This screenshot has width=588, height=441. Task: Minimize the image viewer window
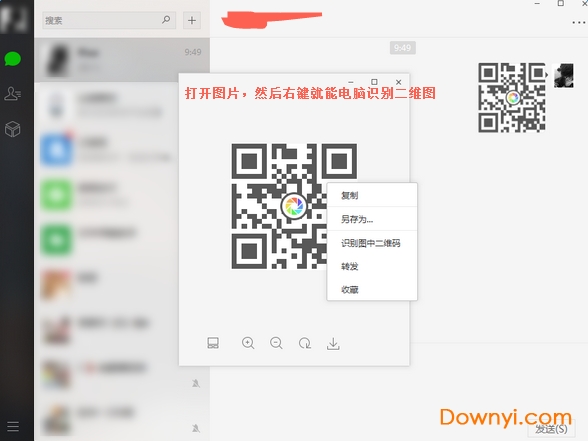[351, 82]
